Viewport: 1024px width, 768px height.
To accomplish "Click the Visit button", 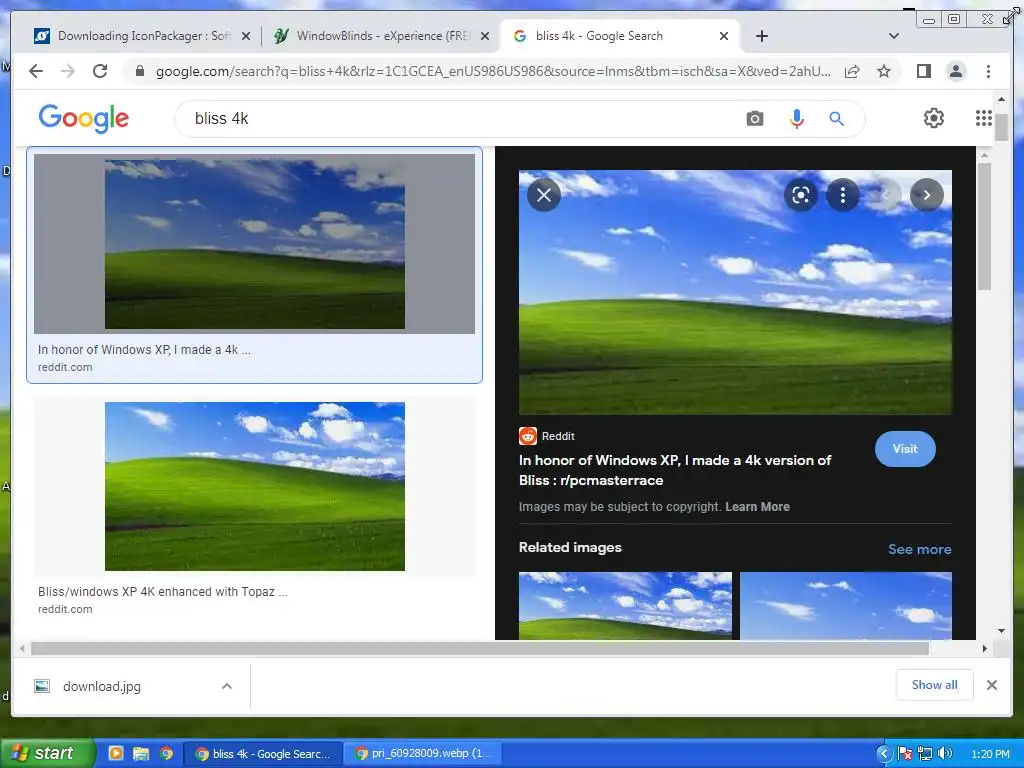I will [x=905, y=449].
